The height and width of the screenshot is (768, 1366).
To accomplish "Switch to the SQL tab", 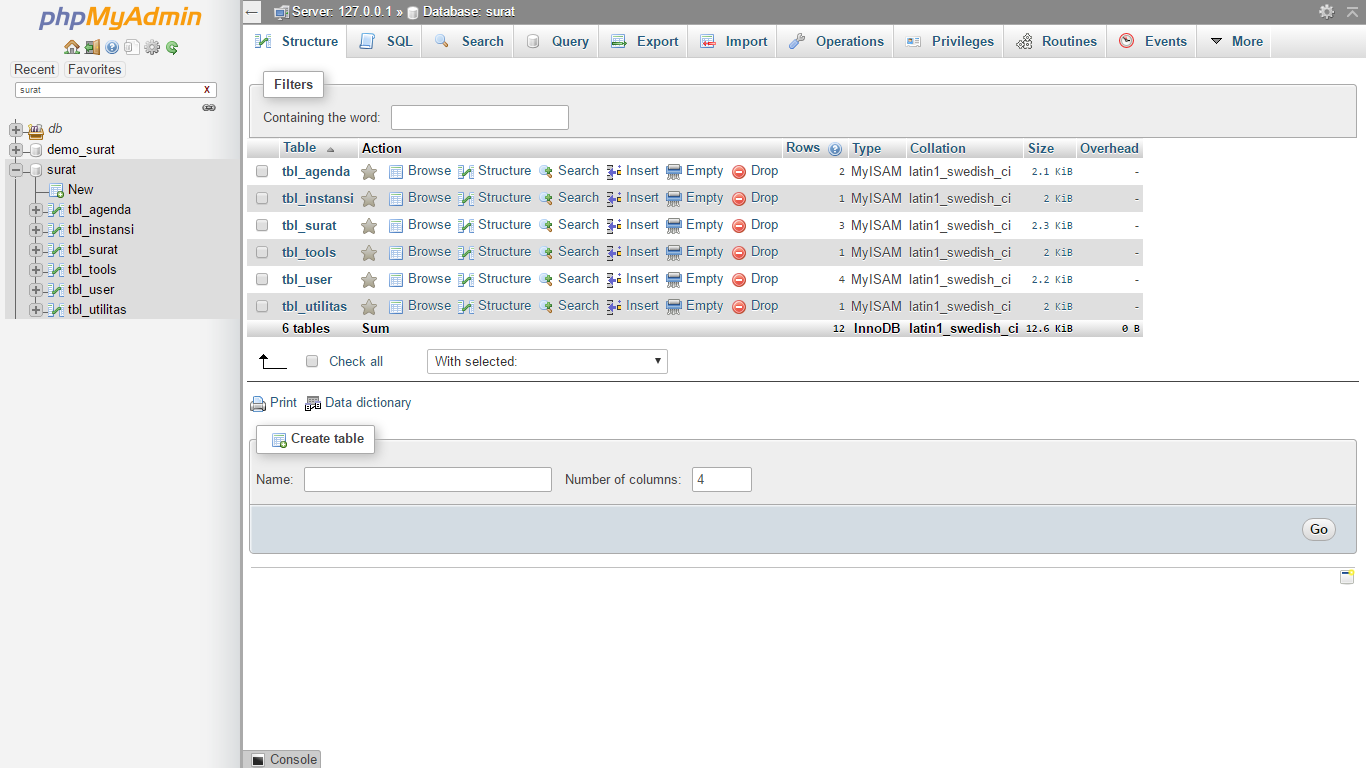I will point(386,42).
